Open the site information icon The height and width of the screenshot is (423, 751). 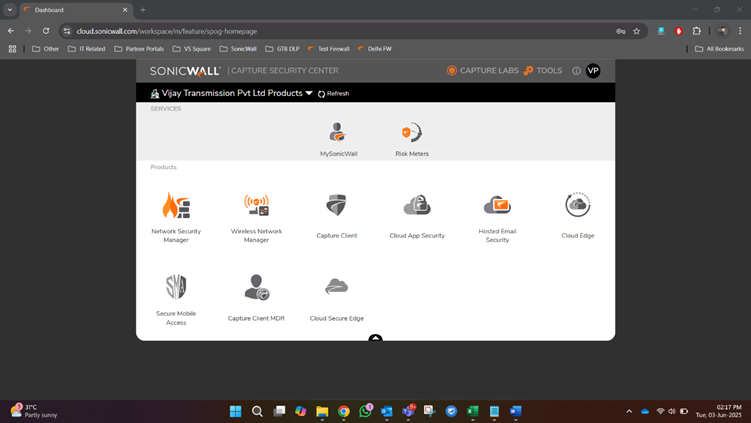tap(67, 31)
